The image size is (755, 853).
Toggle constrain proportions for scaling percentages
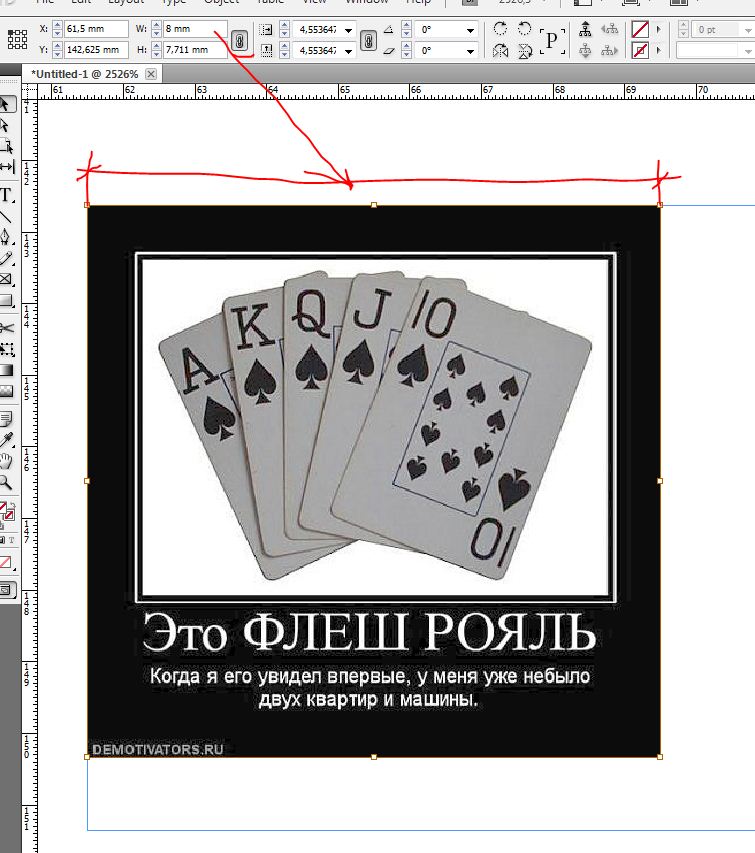(x=368, y=40)
